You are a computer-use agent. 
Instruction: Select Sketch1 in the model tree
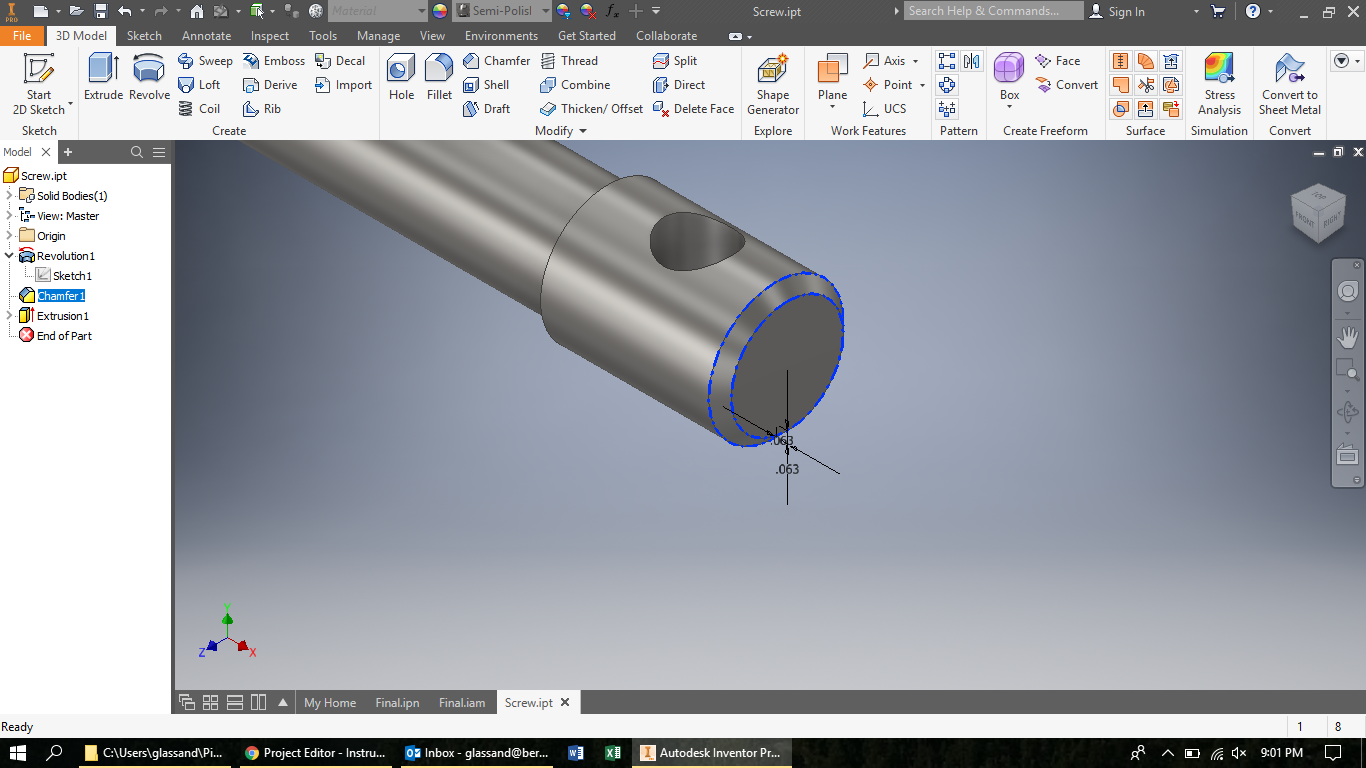pos(72,276)
